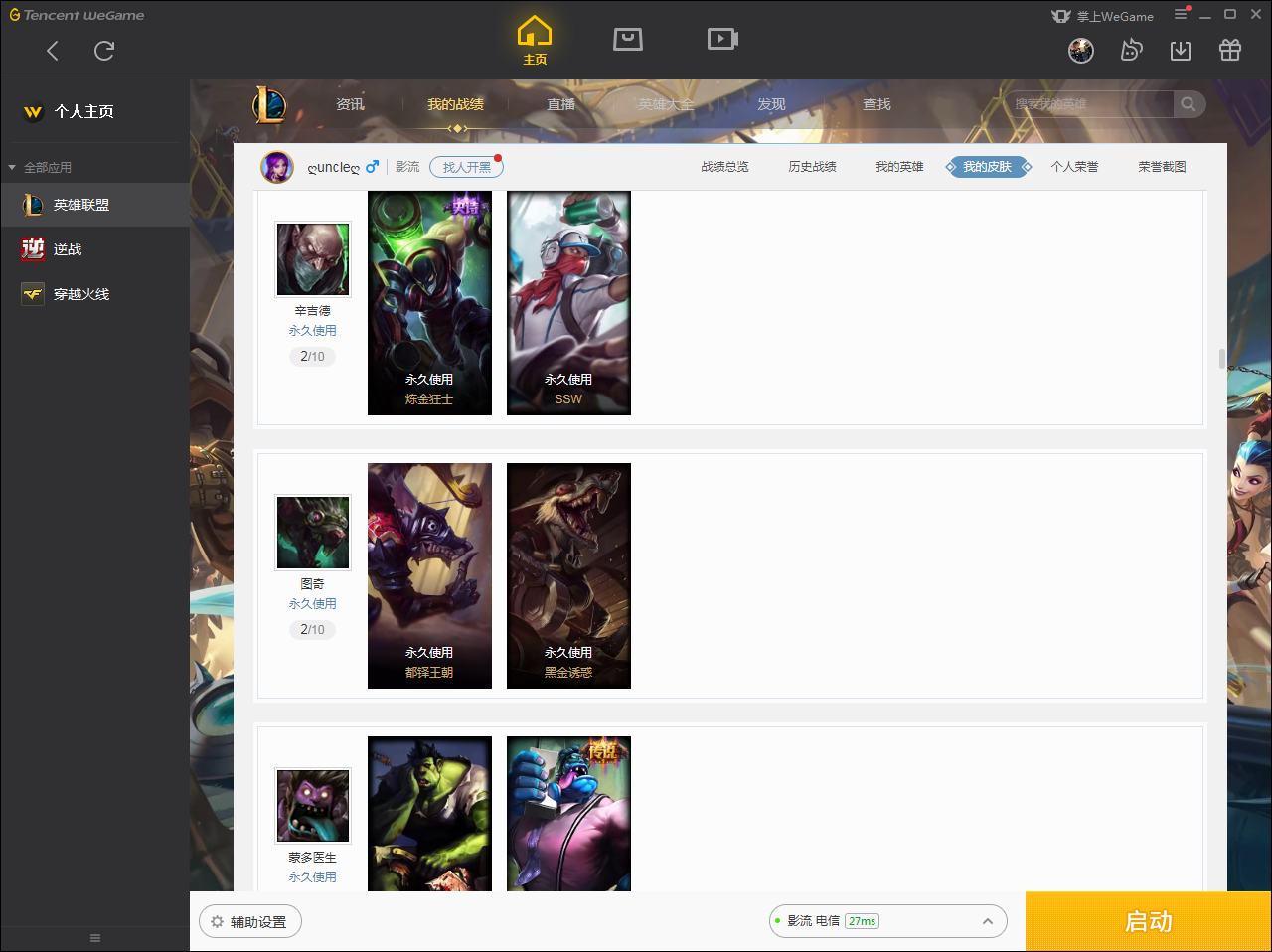
Task: Click the 2/10 count under 图奇
Action: pos(312,629)
